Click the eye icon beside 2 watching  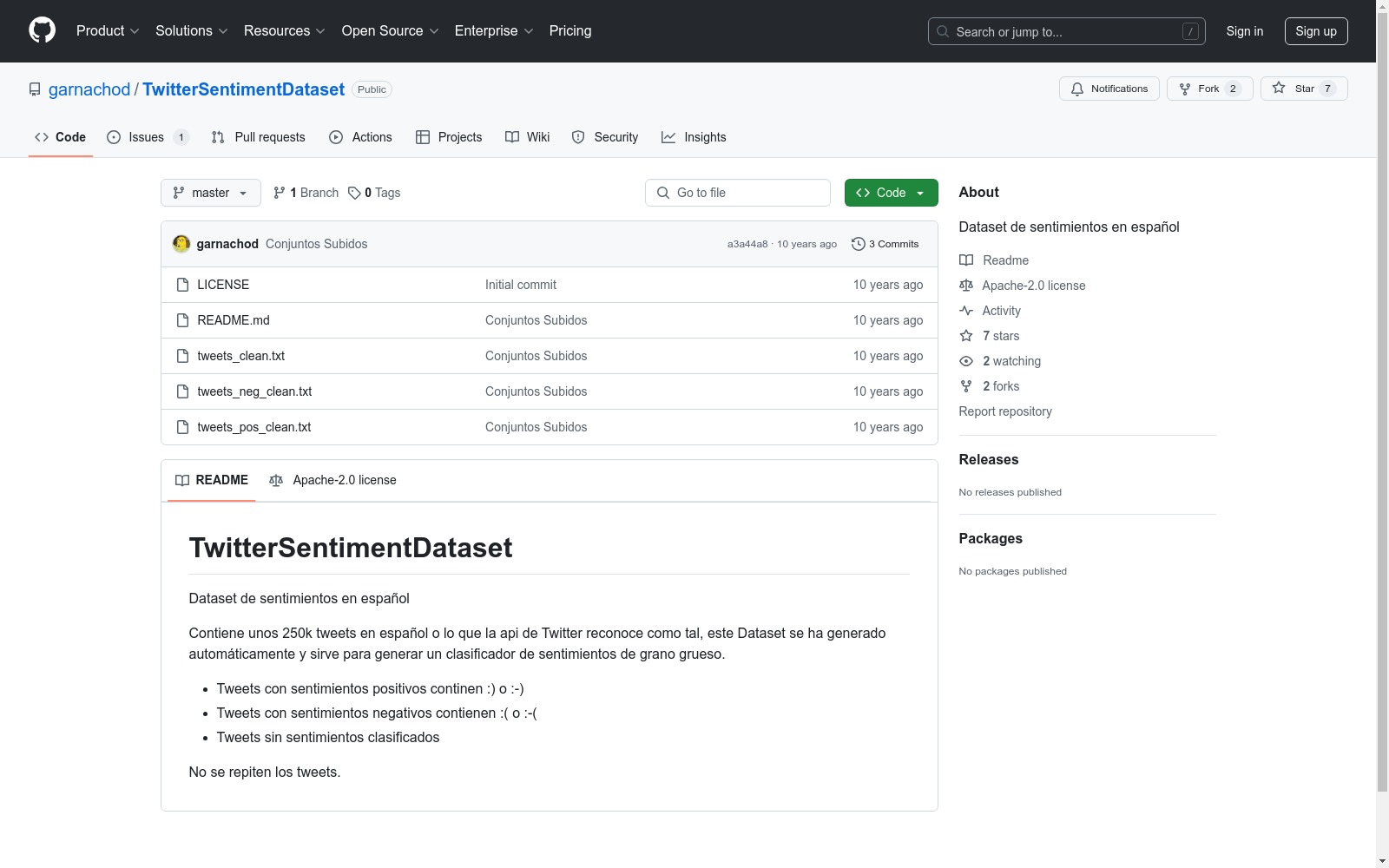966,361
